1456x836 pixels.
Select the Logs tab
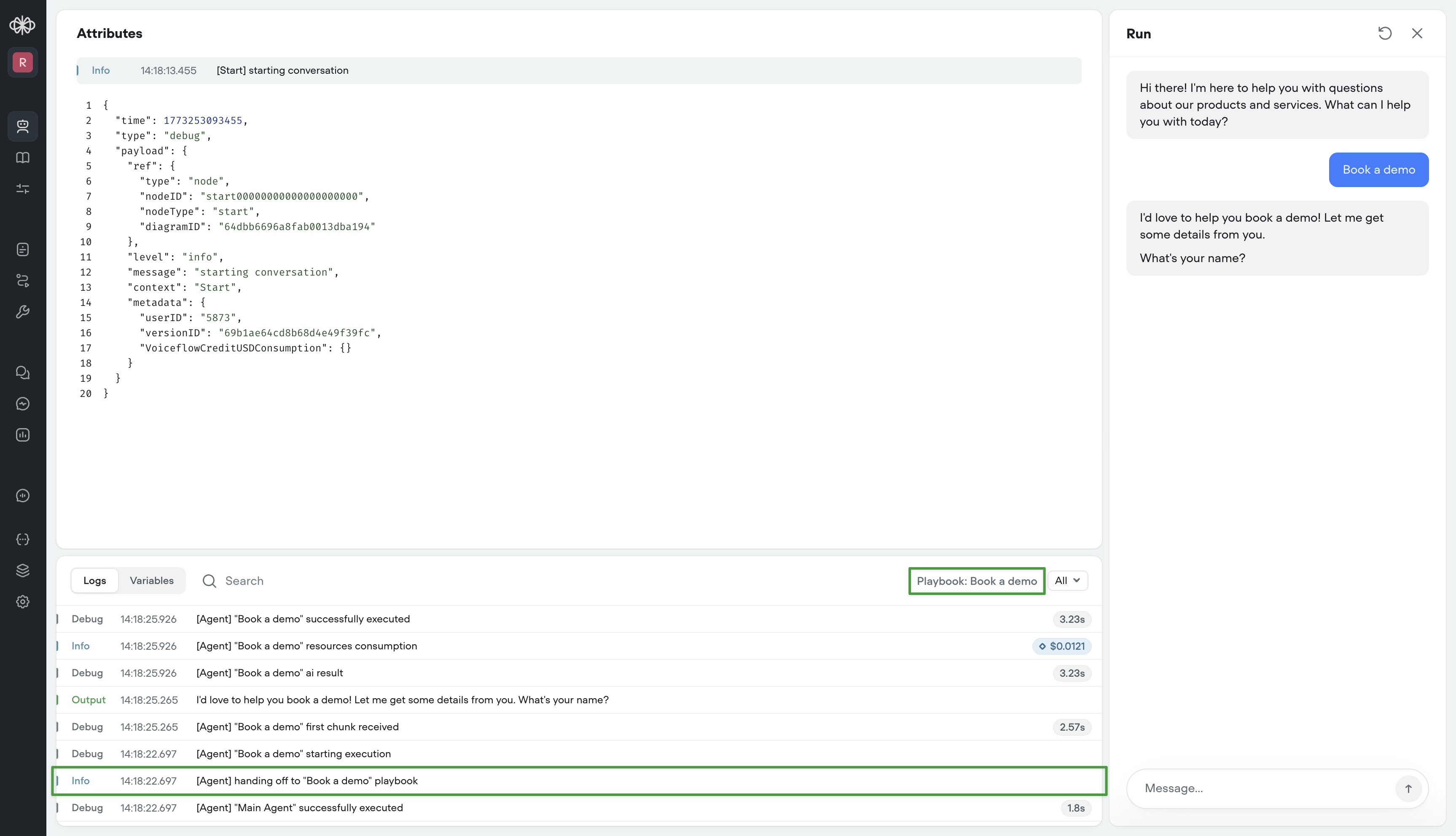[x=95, y=581]
